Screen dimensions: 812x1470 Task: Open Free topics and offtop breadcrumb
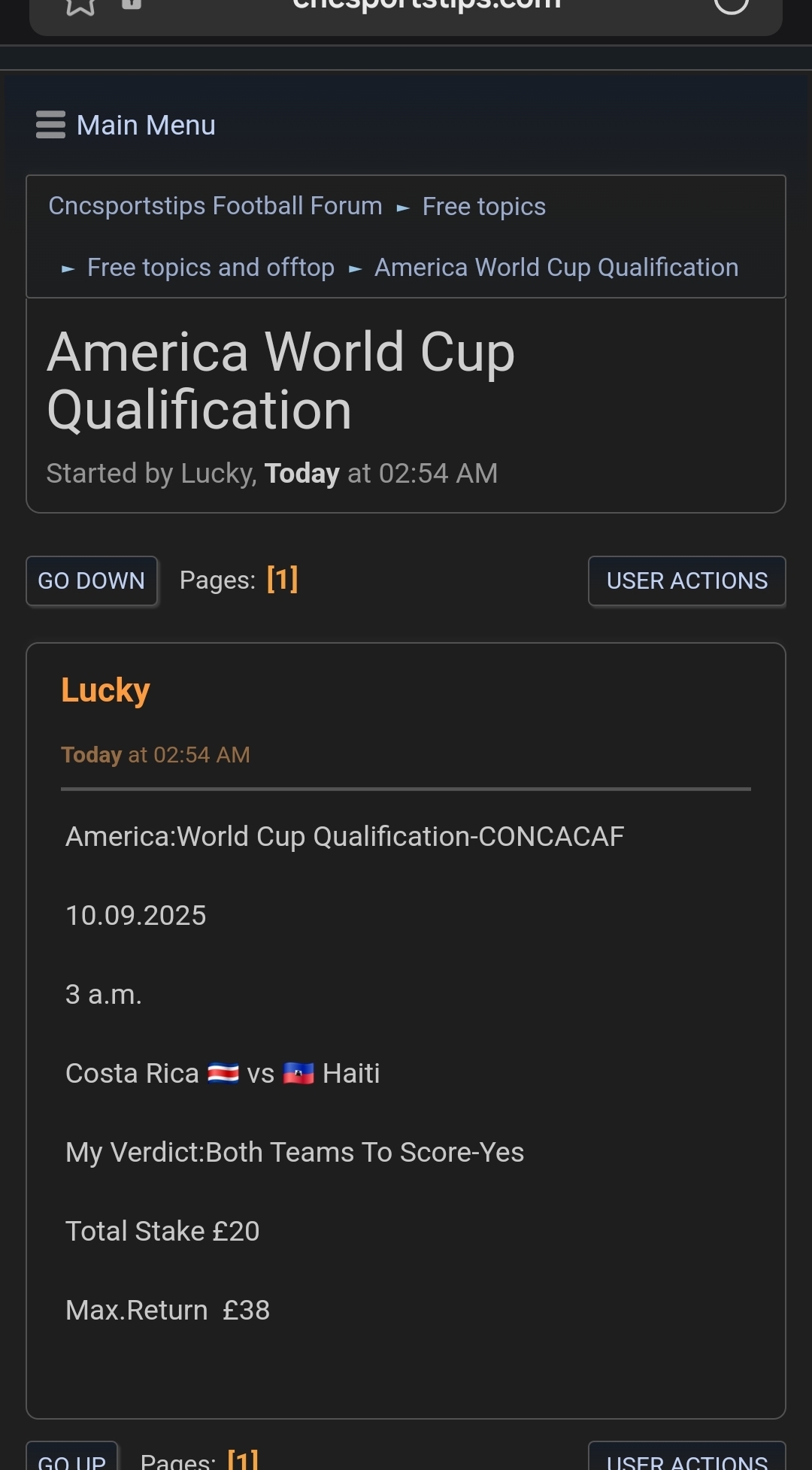coord(211,268)
